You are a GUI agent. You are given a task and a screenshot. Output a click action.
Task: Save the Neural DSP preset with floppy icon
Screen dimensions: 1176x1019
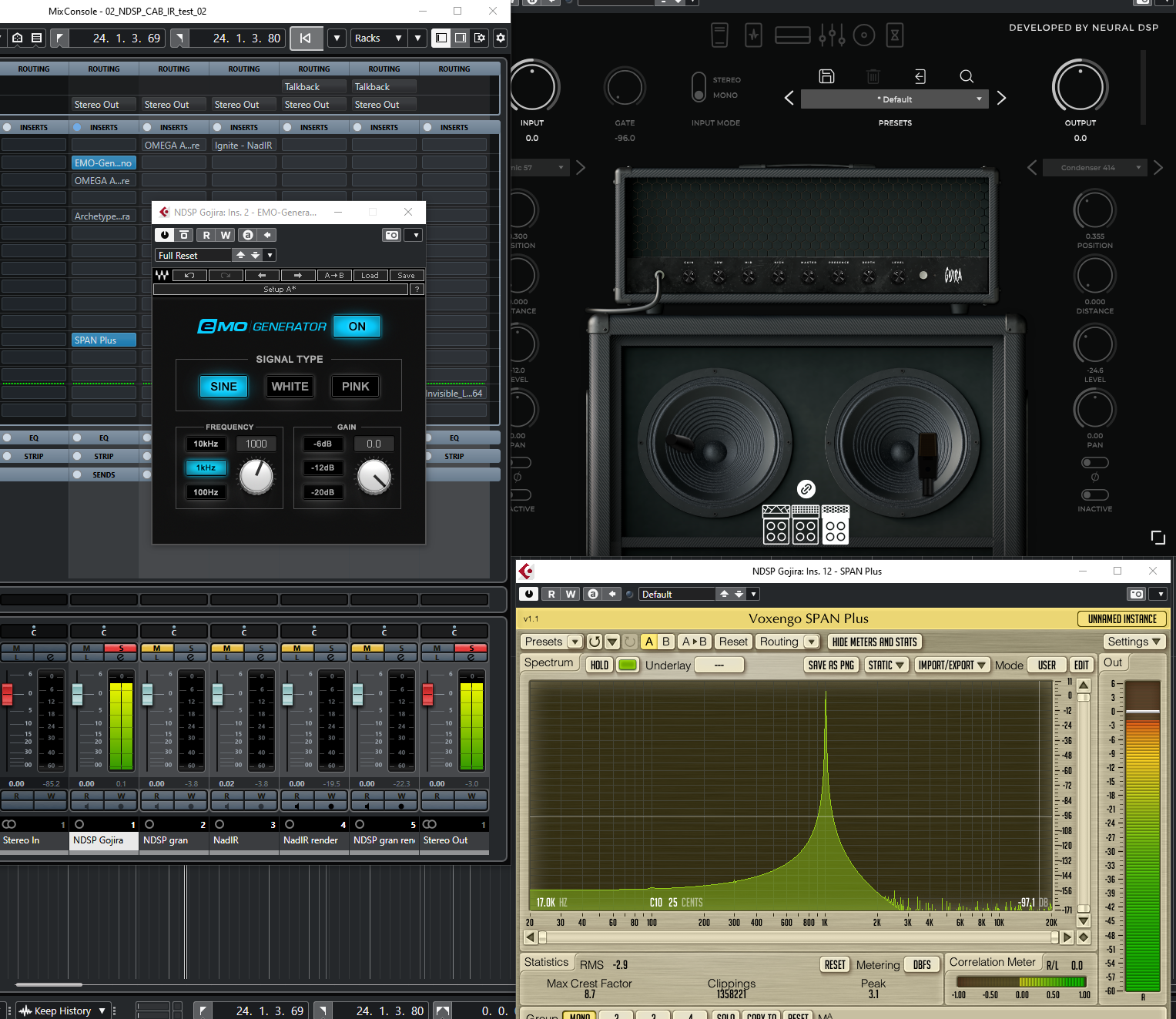826,75
